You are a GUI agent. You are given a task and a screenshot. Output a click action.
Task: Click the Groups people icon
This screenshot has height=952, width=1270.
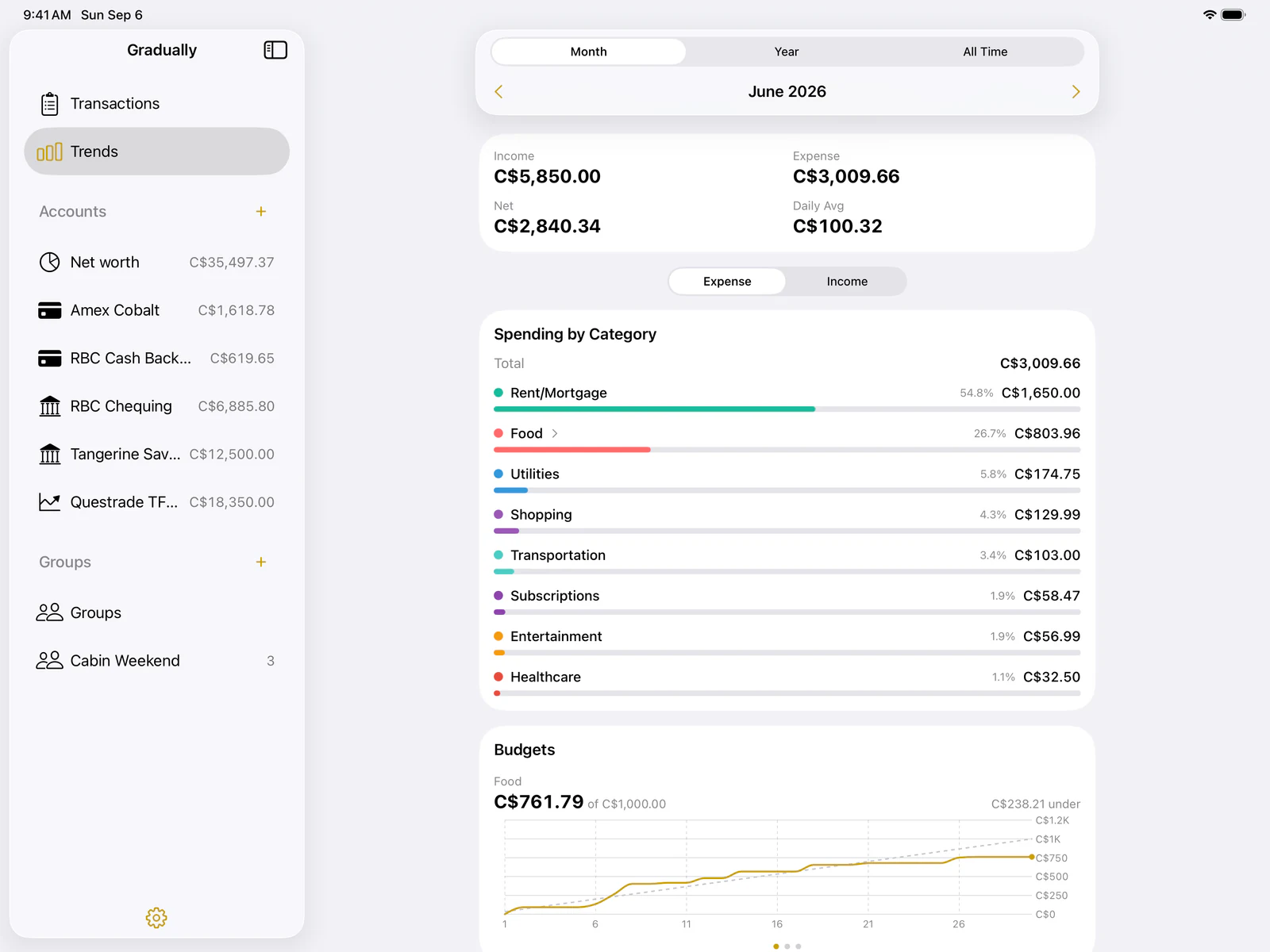(x=49, y=612)
